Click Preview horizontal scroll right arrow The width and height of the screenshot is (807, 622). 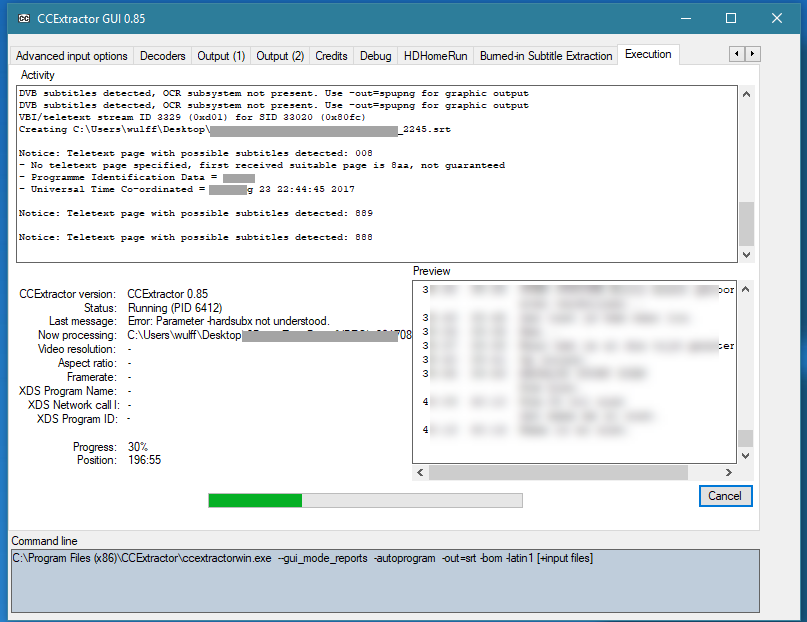(728, 472)
